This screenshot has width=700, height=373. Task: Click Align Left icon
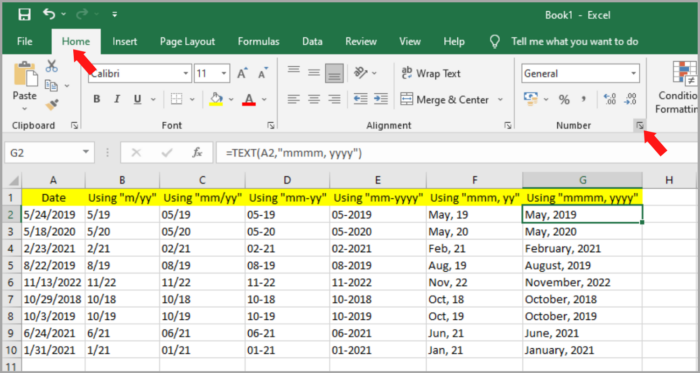pyautogui.click(x=293, y=99)
